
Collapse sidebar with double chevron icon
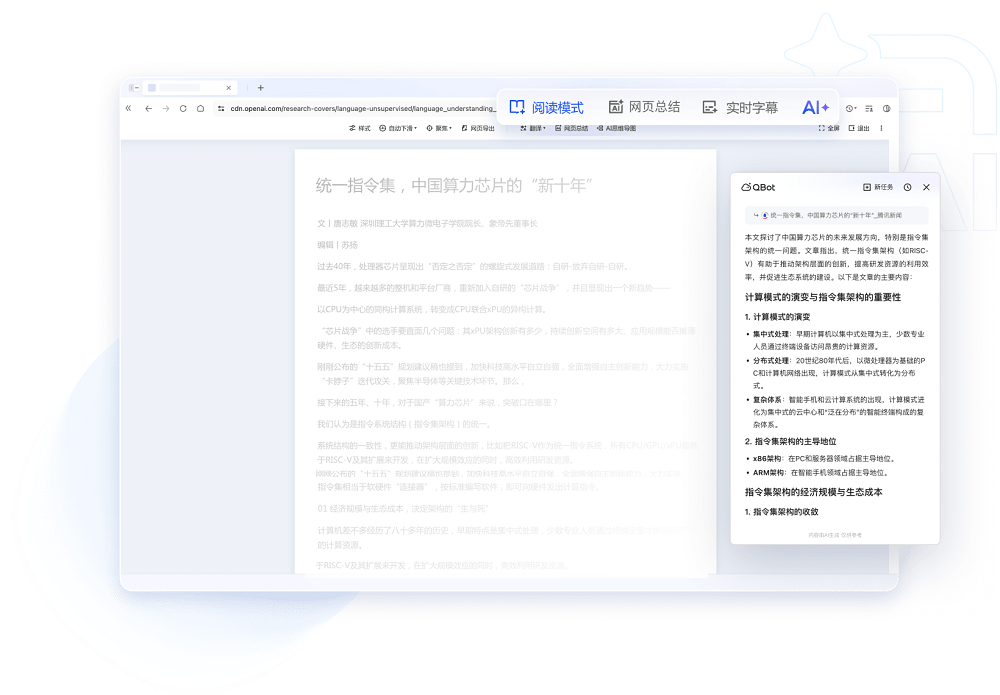[129, 108]
